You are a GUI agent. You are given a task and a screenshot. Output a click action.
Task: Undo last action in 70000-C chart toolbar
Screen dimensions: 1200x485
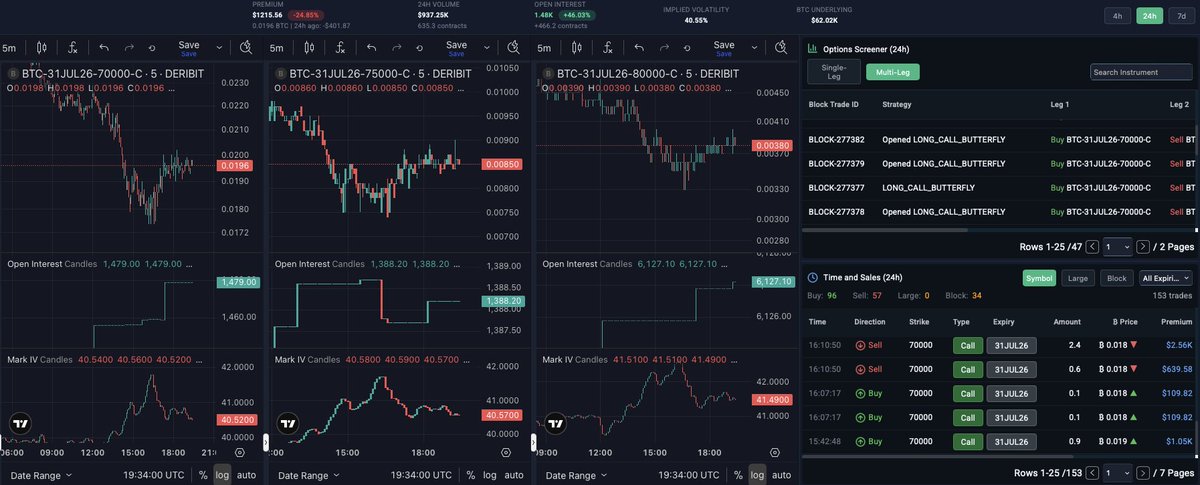tap(104, 47)
